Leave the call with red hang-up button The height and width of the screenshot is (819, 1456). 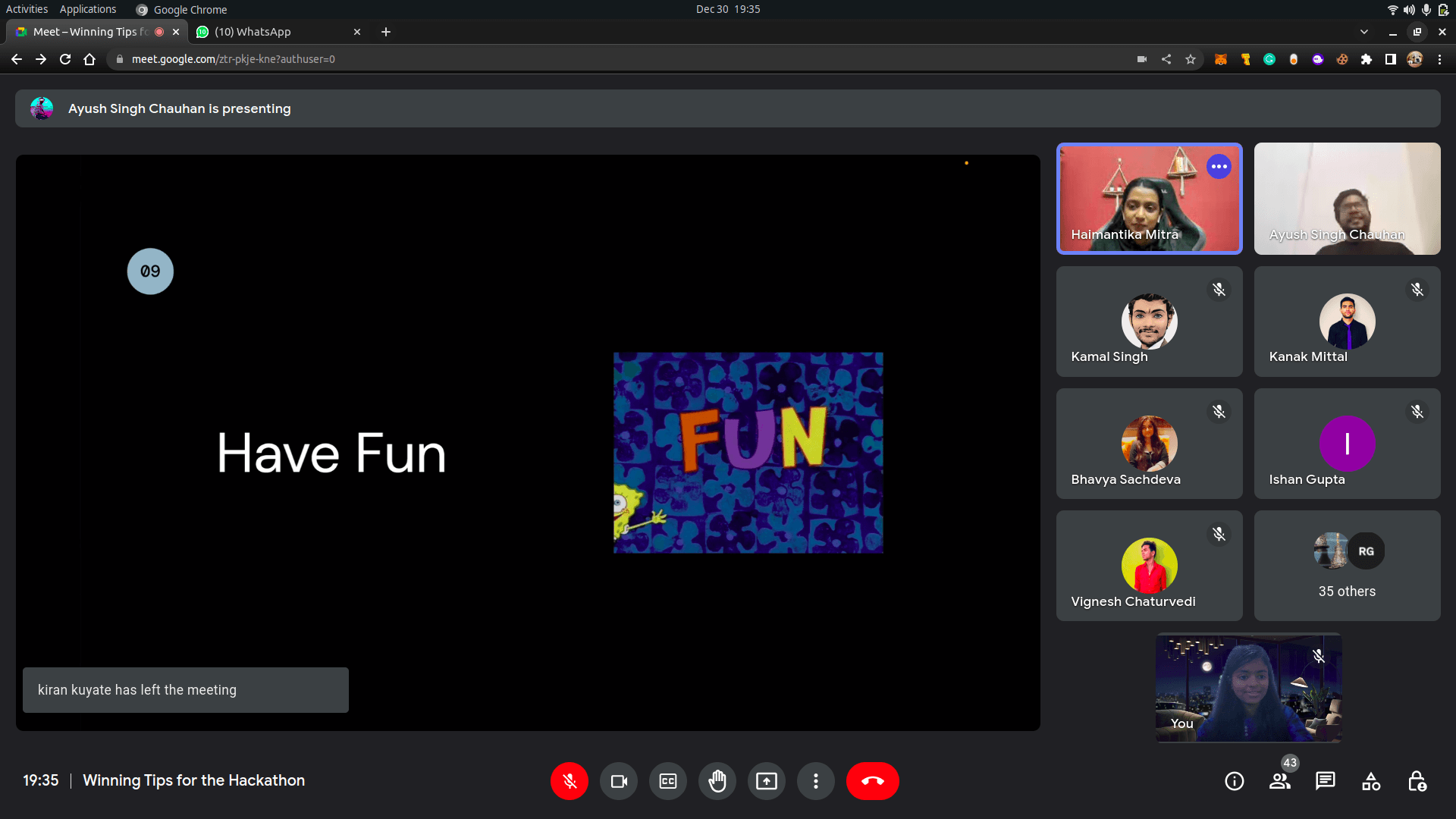(x=873, y=781)
